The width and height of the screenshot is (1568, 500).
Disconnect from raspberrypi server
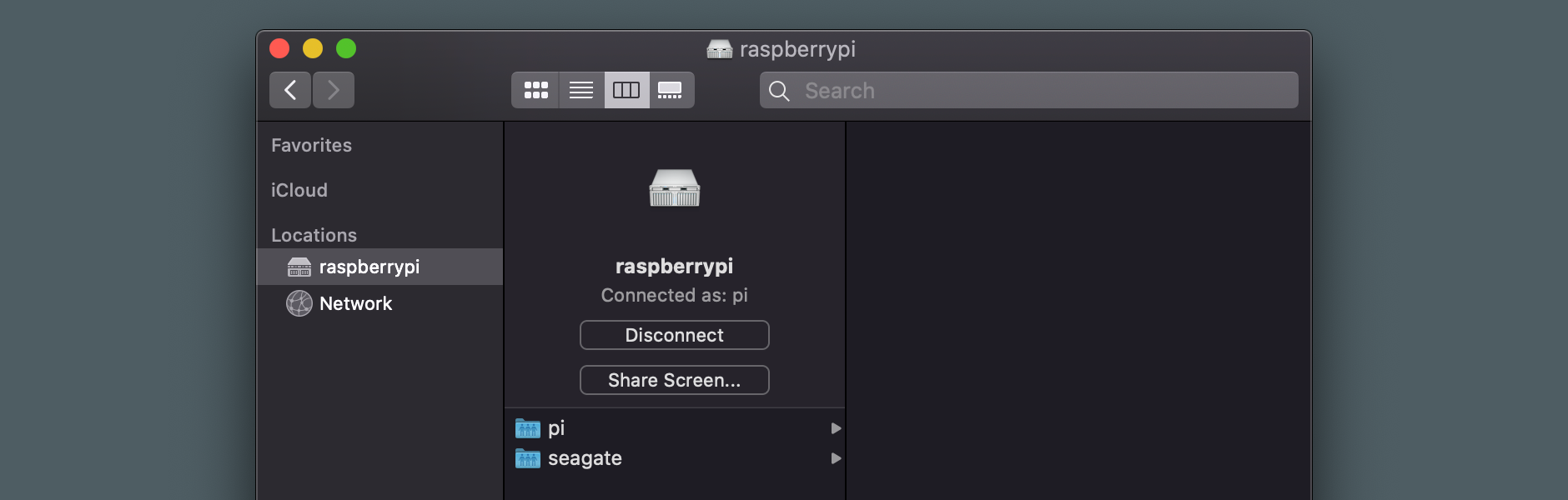click(675, 335)
